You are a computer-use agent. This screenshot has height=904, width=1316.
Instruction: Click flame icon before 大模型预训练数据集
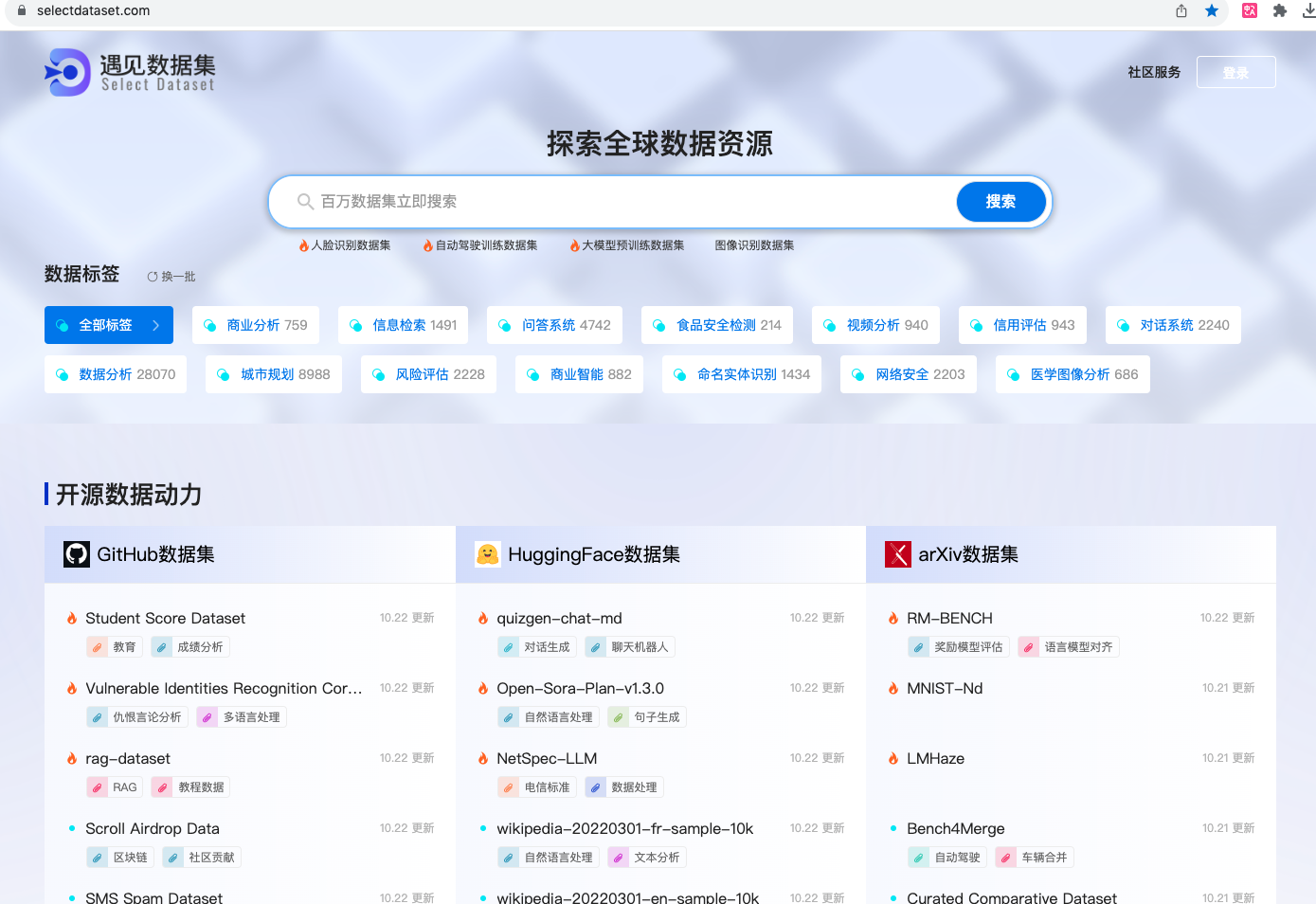point(574,245)
